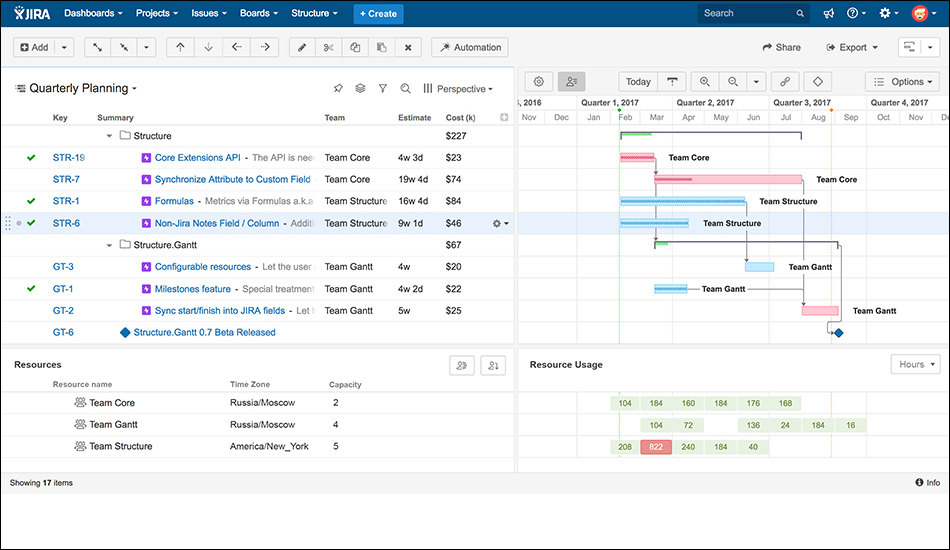Open Gantt settings gear icon
This screenshot has width=950, height=550.
(x=539, y=81)
